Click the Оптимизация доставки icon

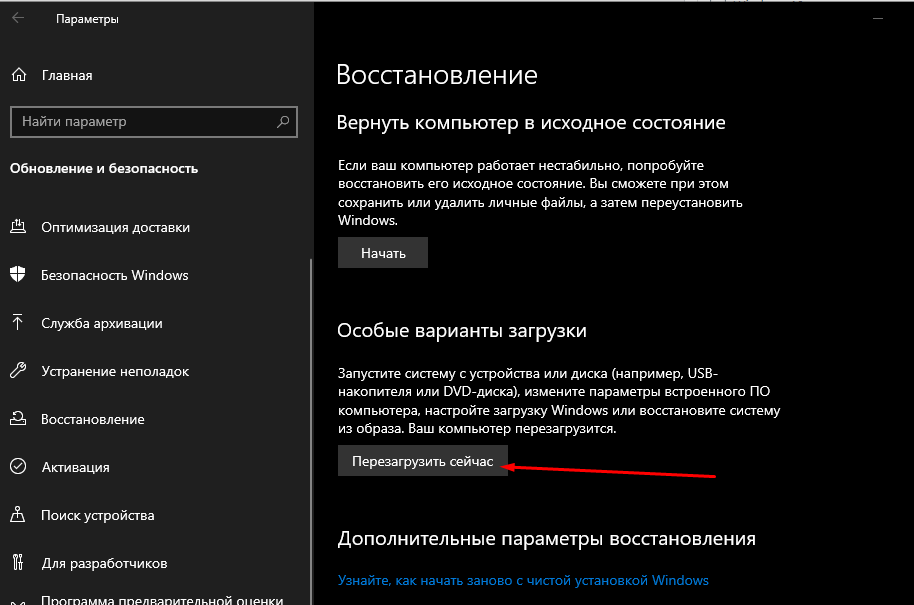pyautogui.click(x=18, y=227)
